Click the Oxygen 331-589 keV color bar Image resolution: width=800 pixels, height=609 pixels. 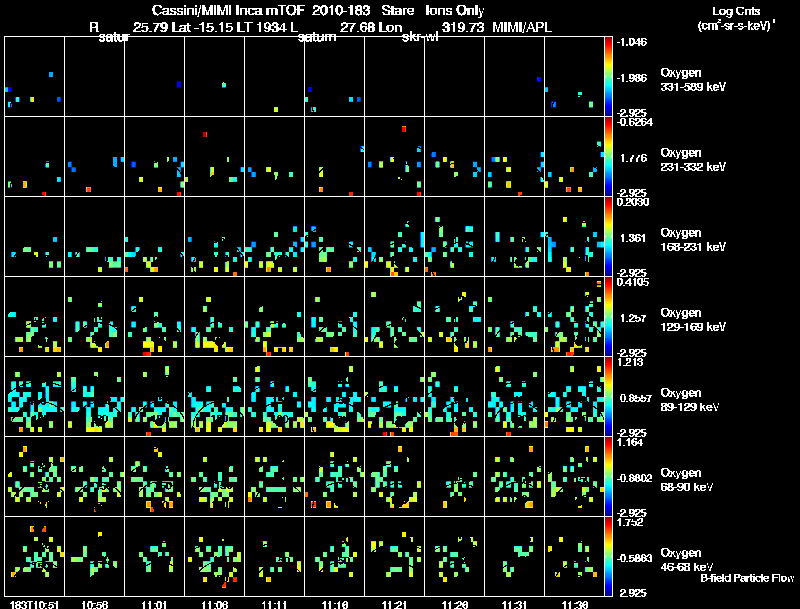(609, 77)
